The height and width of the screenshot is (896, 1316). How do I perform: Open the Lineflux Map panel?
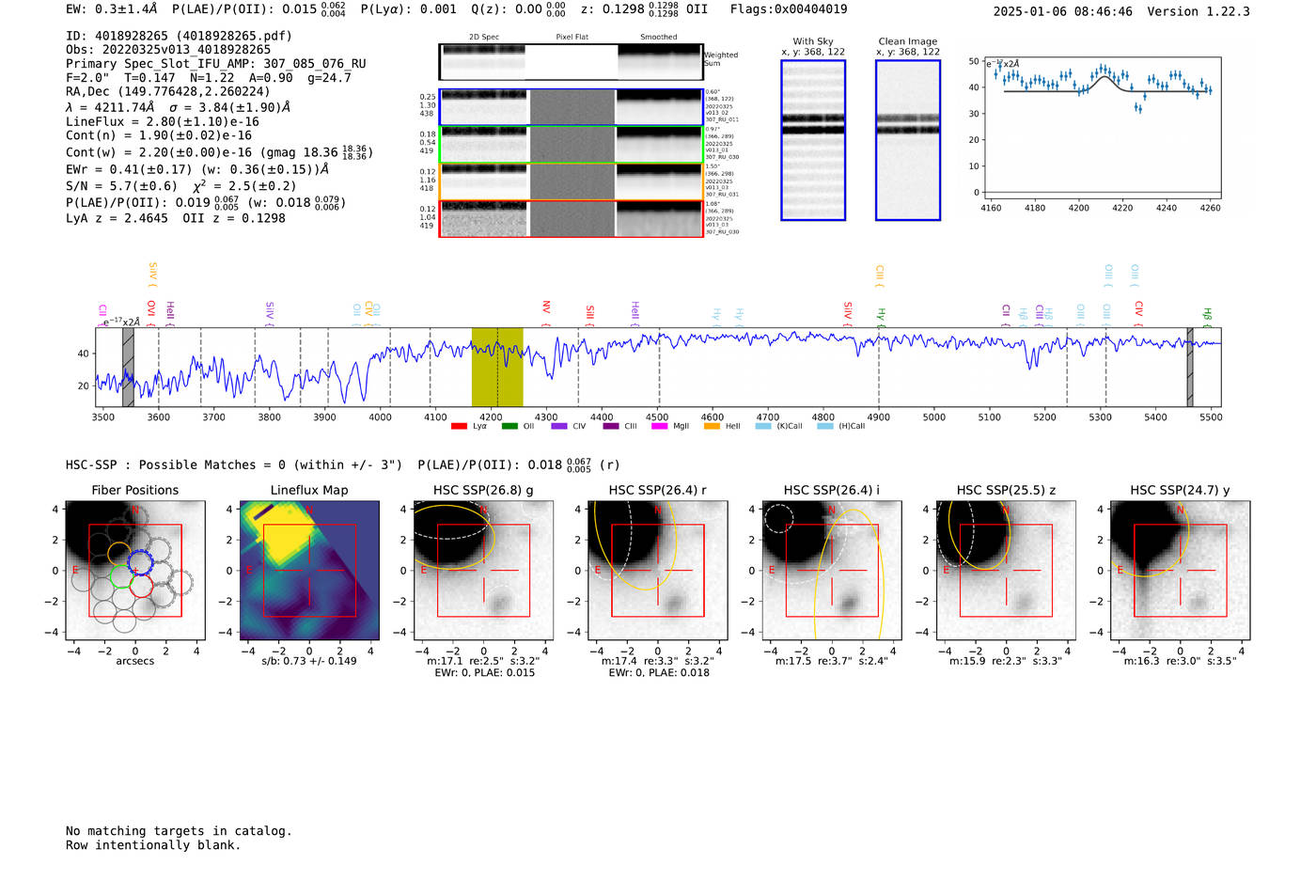point(309,571)
